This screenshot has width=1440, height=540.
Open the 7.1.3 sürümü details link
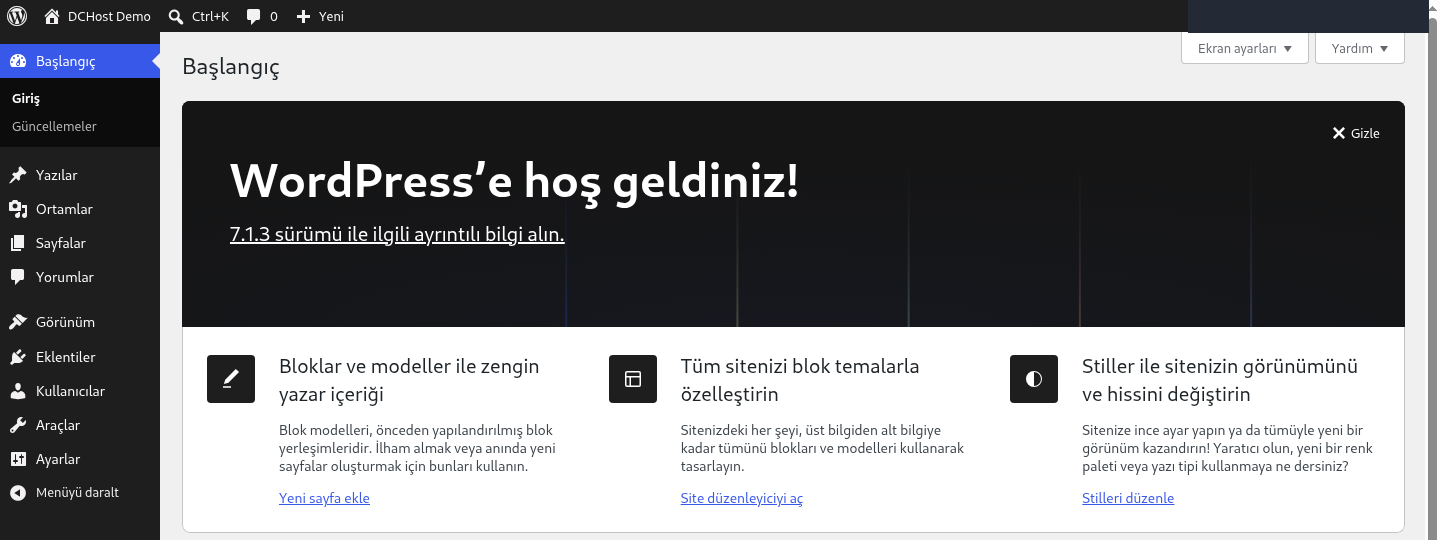(x=397, y=235)
